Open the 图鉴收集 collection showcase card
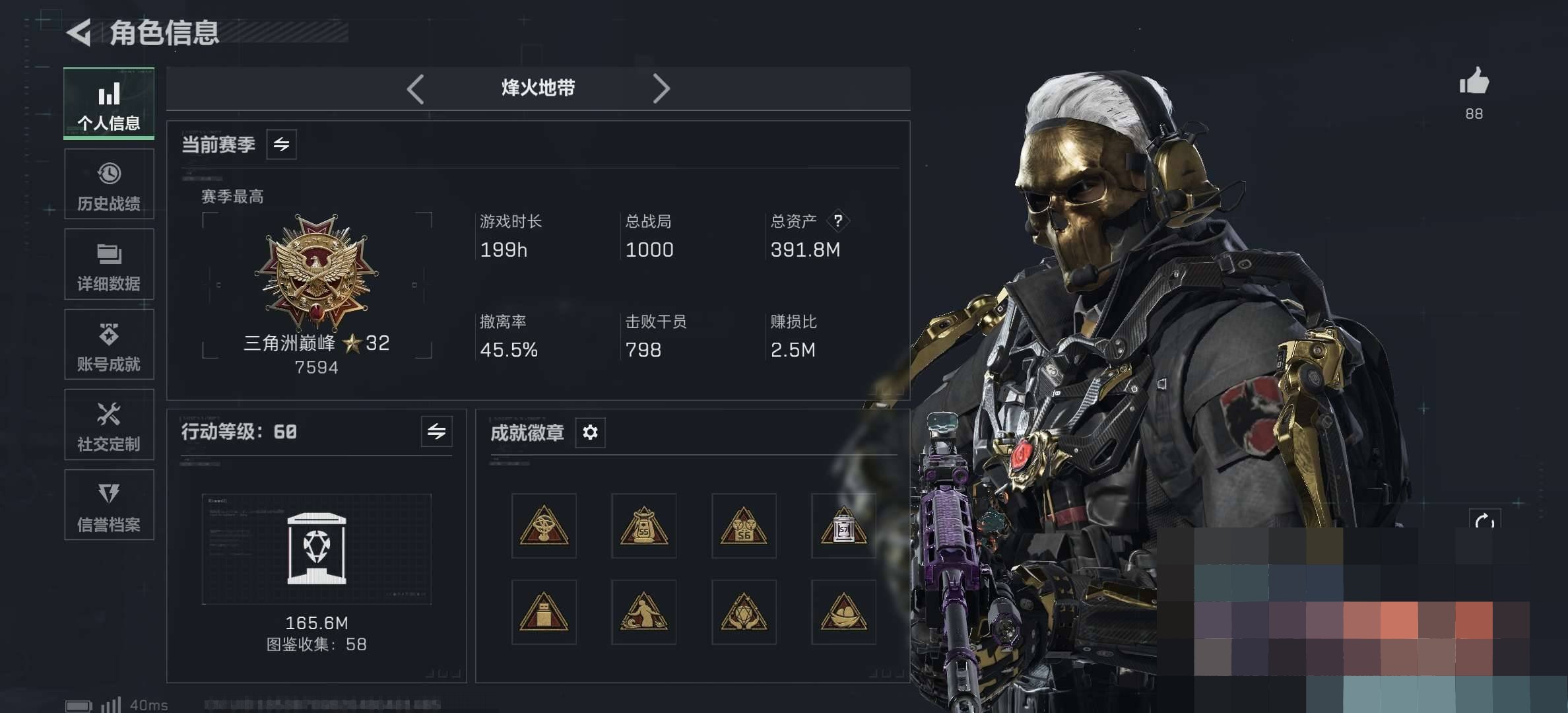The image size is (1568, 713). (317, 549)
